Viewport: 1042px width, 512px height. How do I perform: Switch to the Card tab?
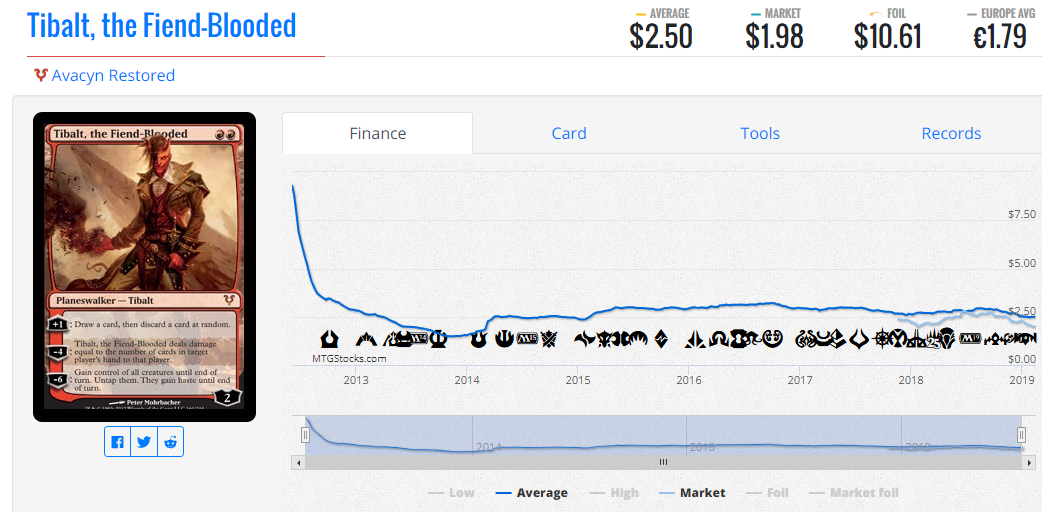coord(569,134)
